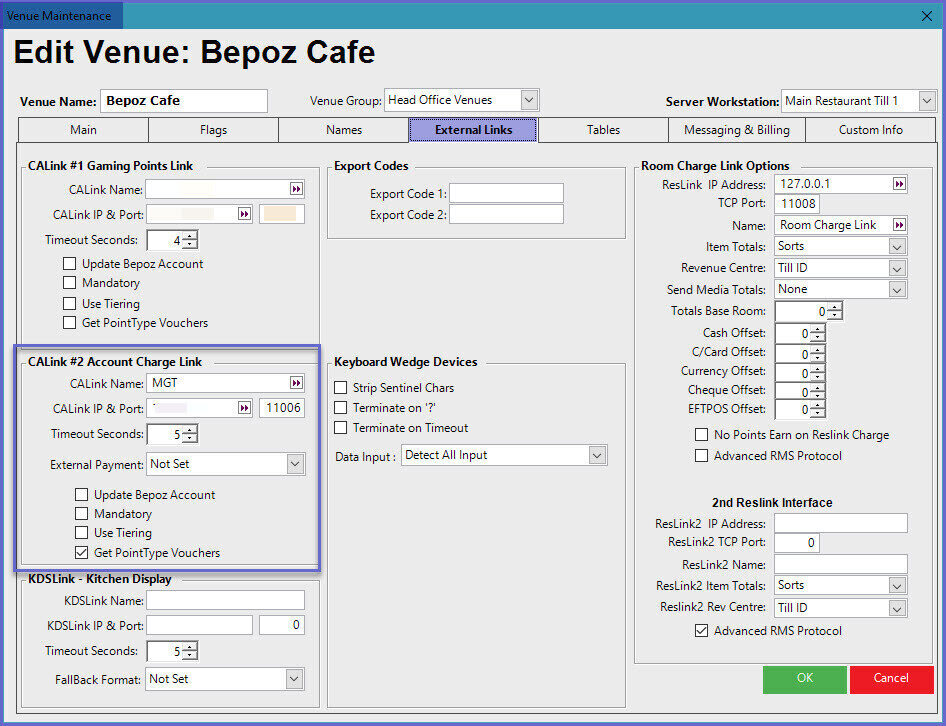Screen dimensions: 946x726
Task: Confirm changes with the OK button
Action: [x=805, y=678]
